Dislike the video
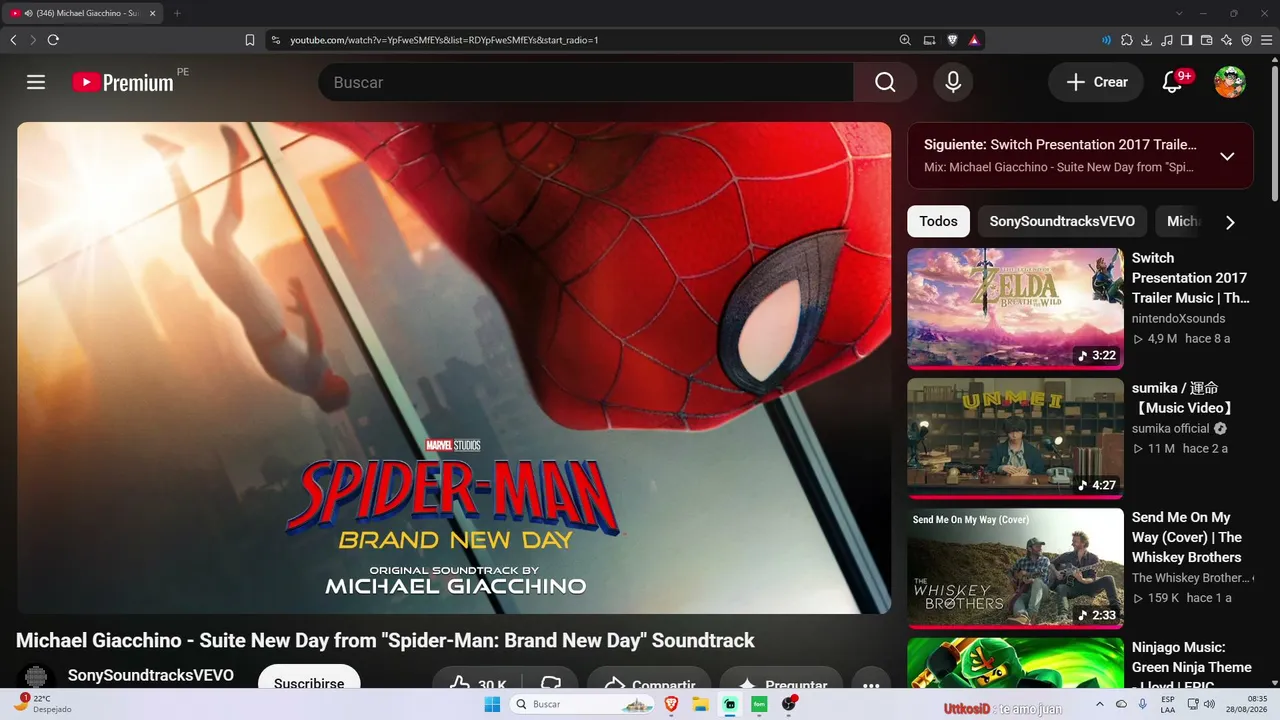Image resolution: width=1280 pixels, height=720 pixels. (x=551, y=678)
